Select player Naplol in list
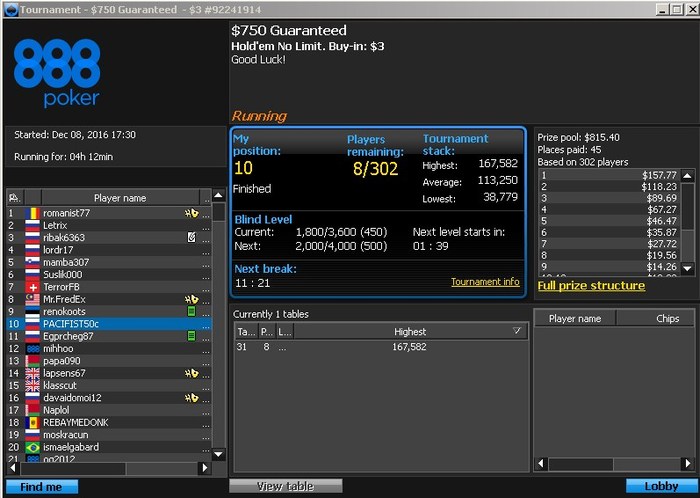 108,410
